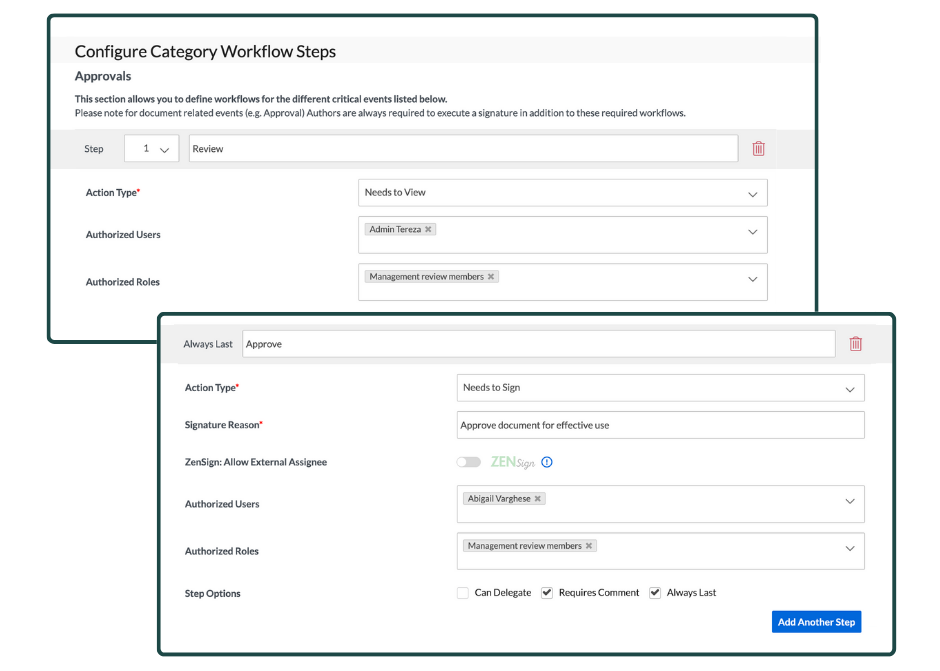
Task: Click the ZenSign logo
Action: (x=514, y=462)
